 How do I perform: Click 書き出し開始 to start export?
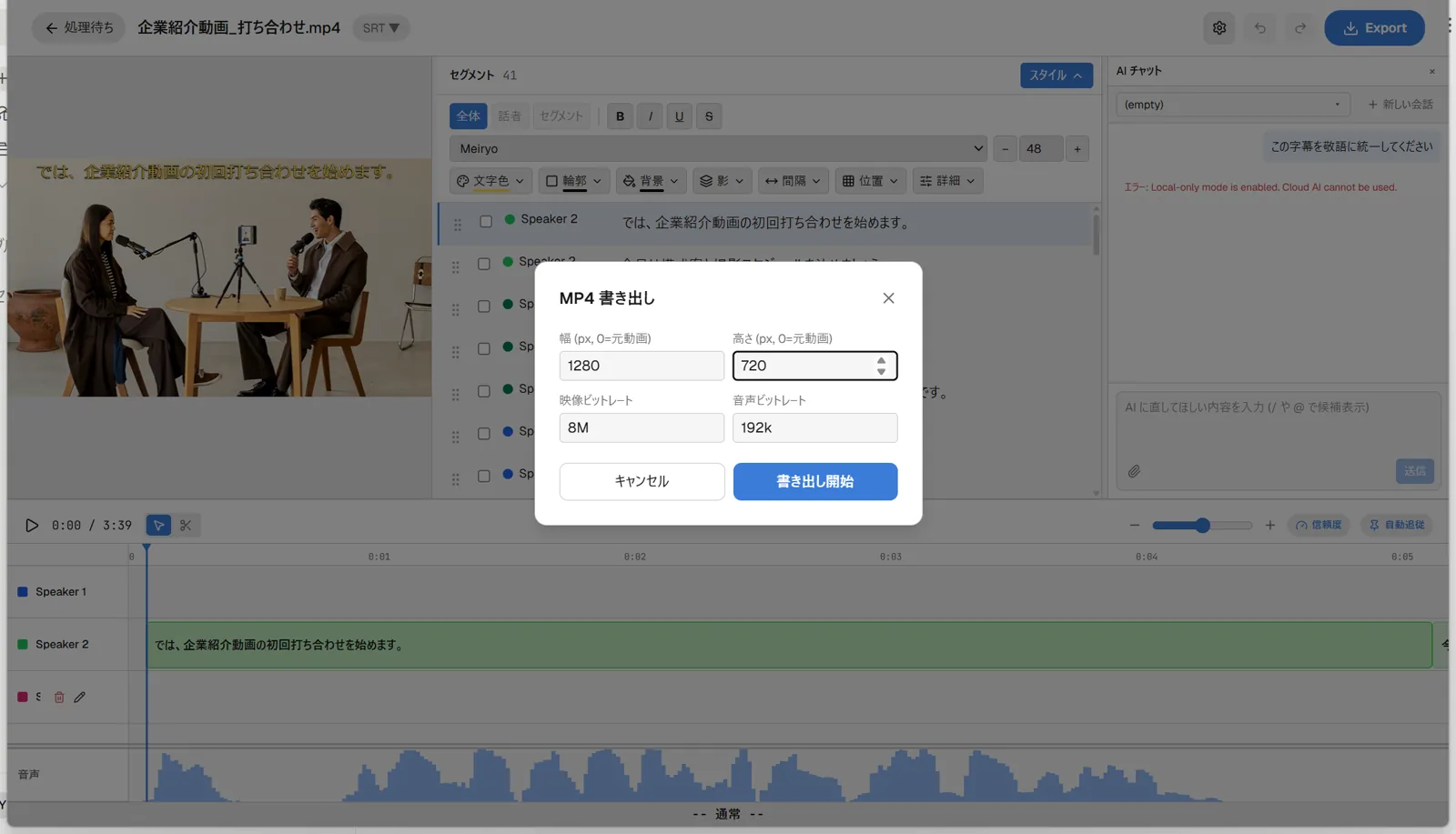click(x=814, y=481)
